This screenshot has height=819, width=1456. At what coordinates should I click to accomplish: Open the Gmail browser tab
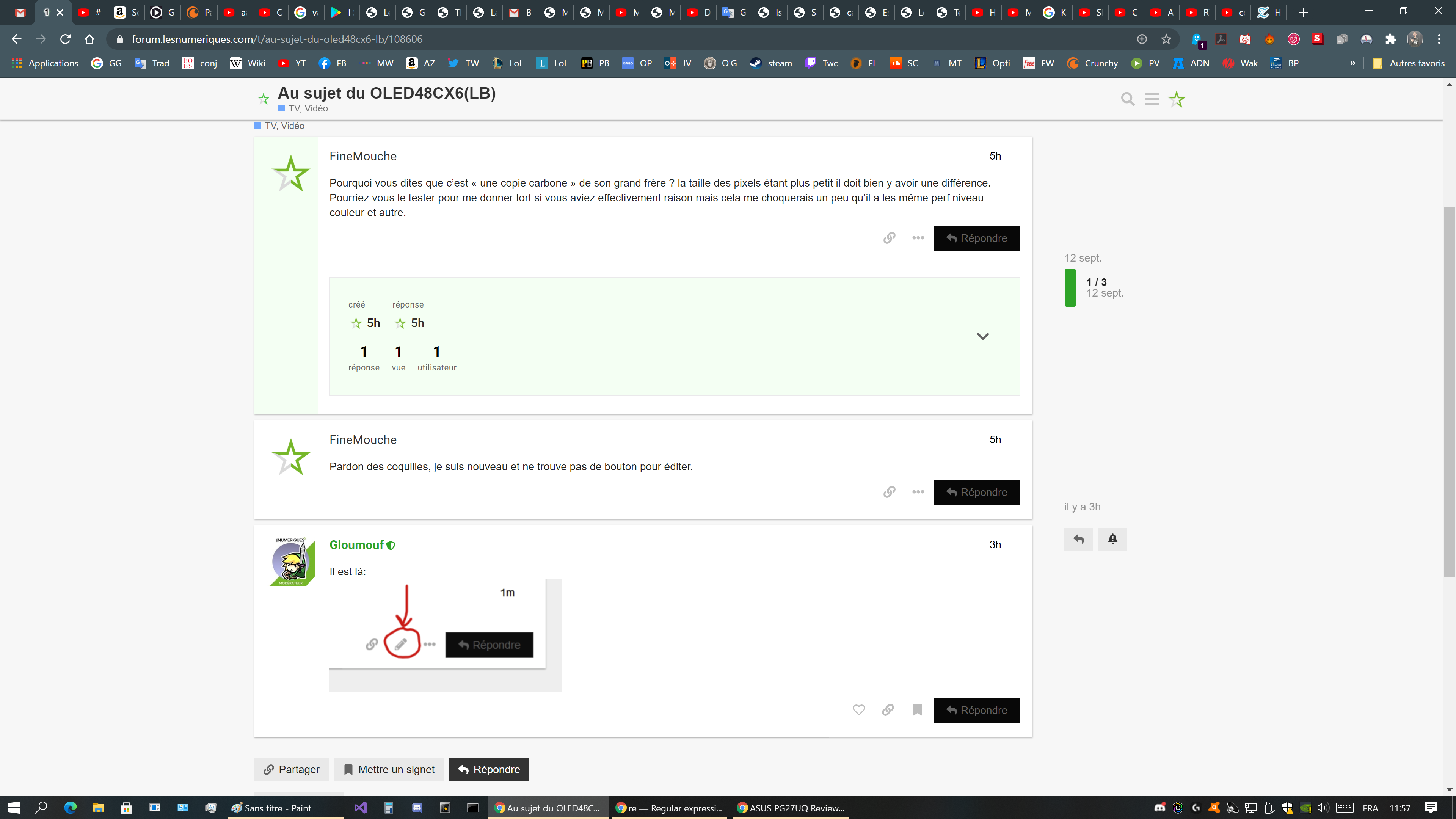[x=20, y=13]
